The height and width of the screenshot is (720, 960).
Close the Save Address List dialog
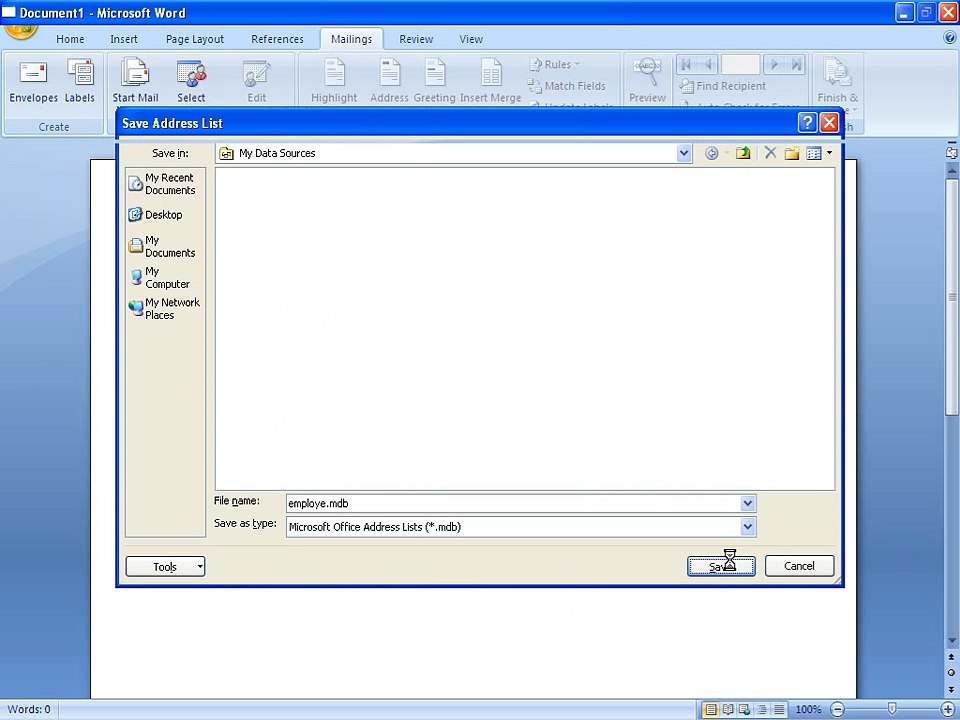[x=829, y=122]
